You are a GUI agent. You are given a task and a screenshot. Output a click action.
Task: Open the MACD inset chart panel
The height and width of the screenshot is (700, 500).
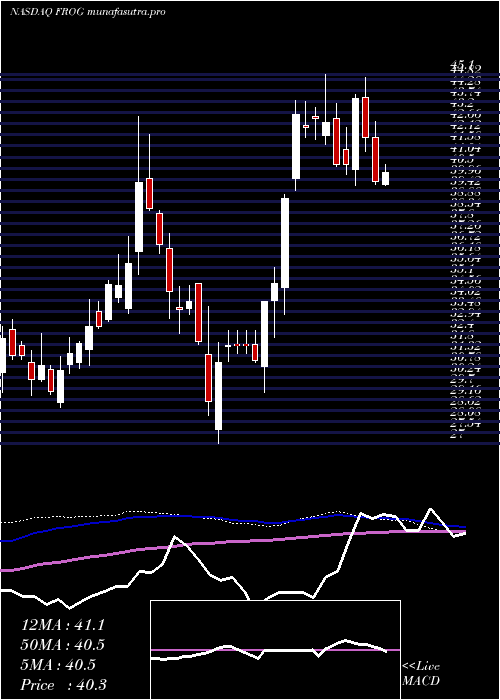[x=275, y=650]
